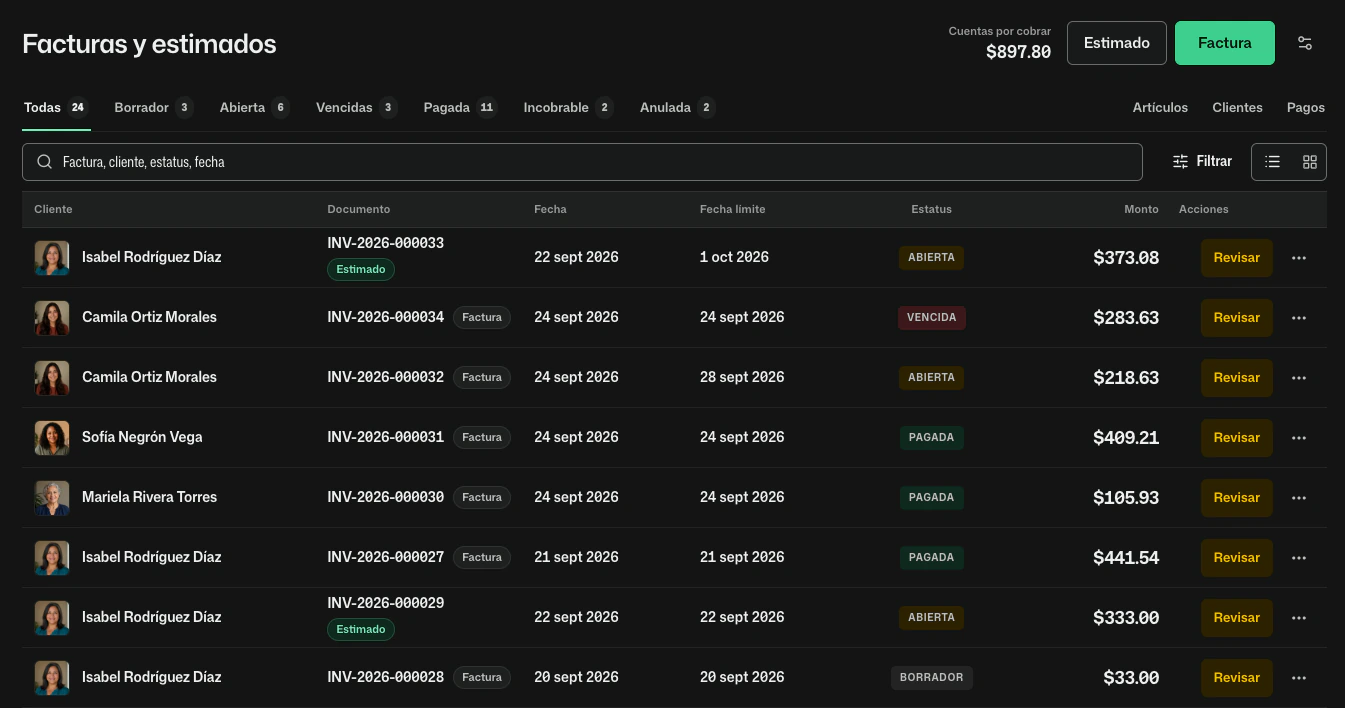Click the VENCIDA status badge
The image size is (1345, 708).
click(x=931, y=318)
